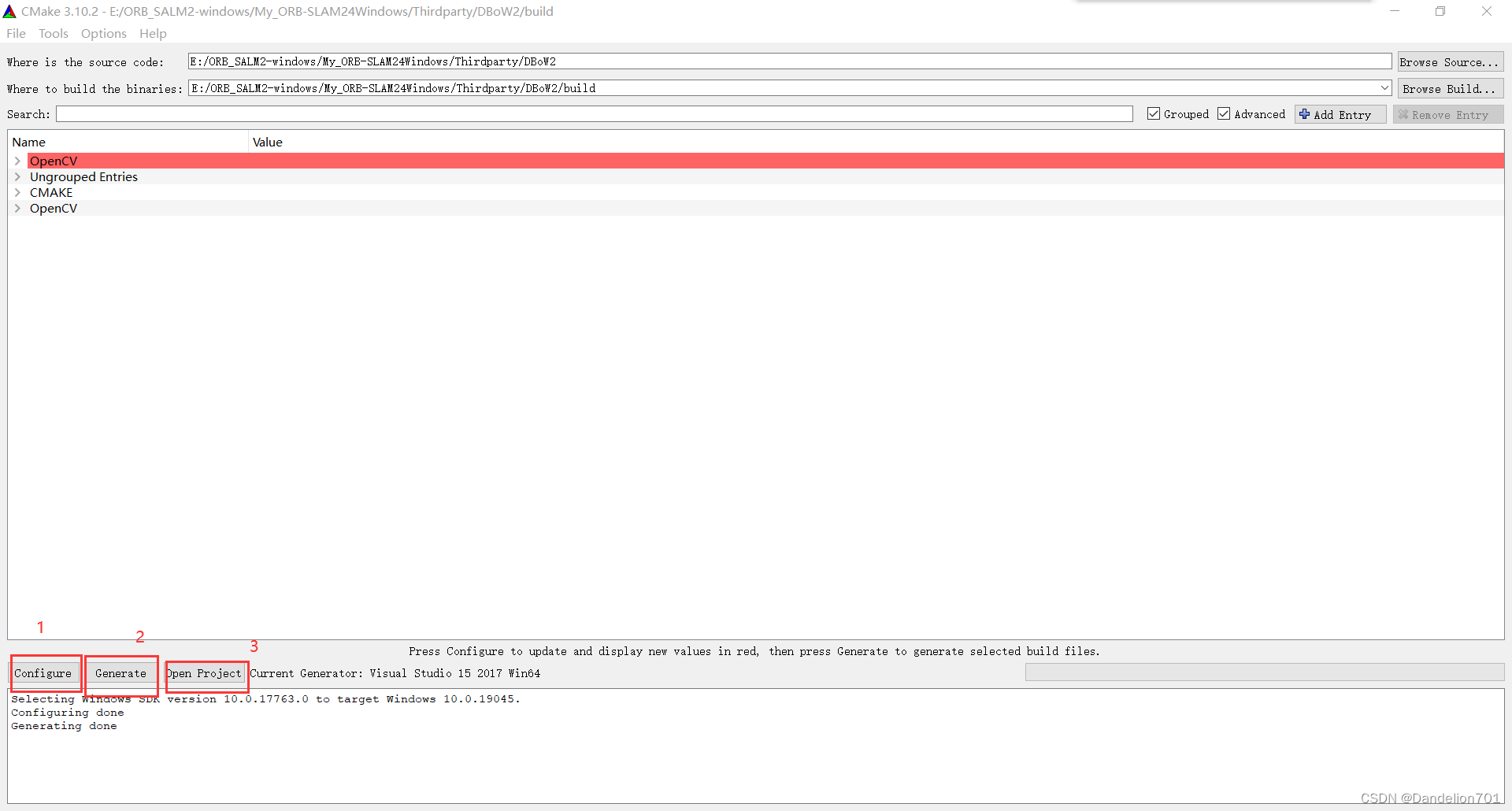Open the Options menu
1512x811 pixels.
(x=103, y=33)
